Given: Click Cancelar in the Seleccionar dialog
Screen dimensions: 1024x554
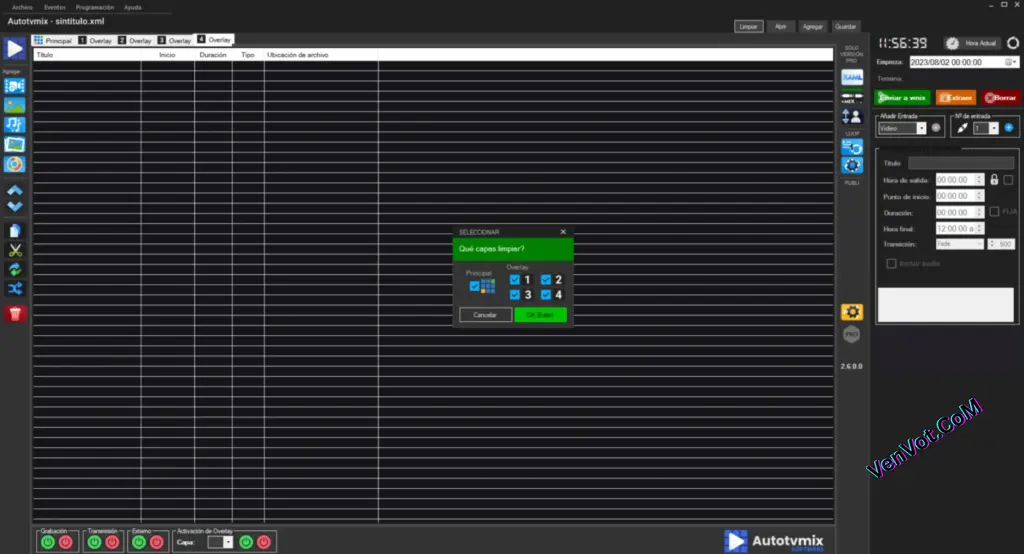Looking at the screenshot, I should click(485, 315).
